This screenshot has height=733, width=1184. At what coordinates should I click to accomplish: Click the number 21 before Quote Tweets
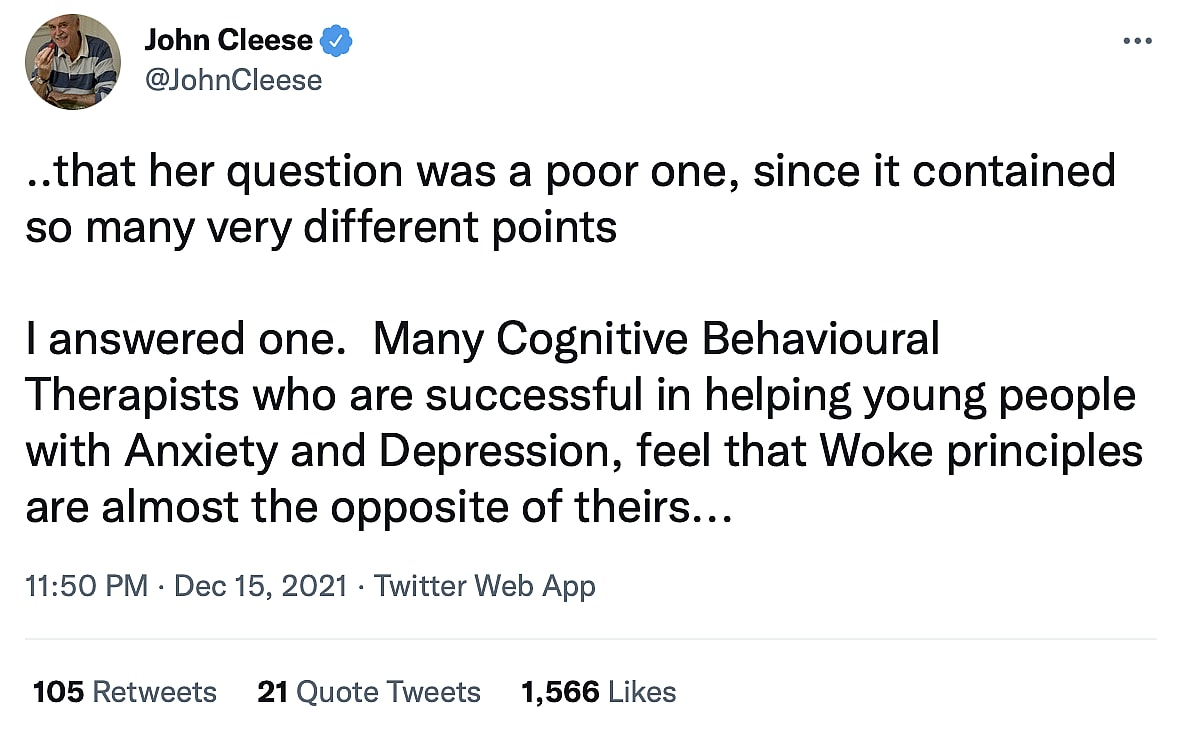(x=273, y=692)
